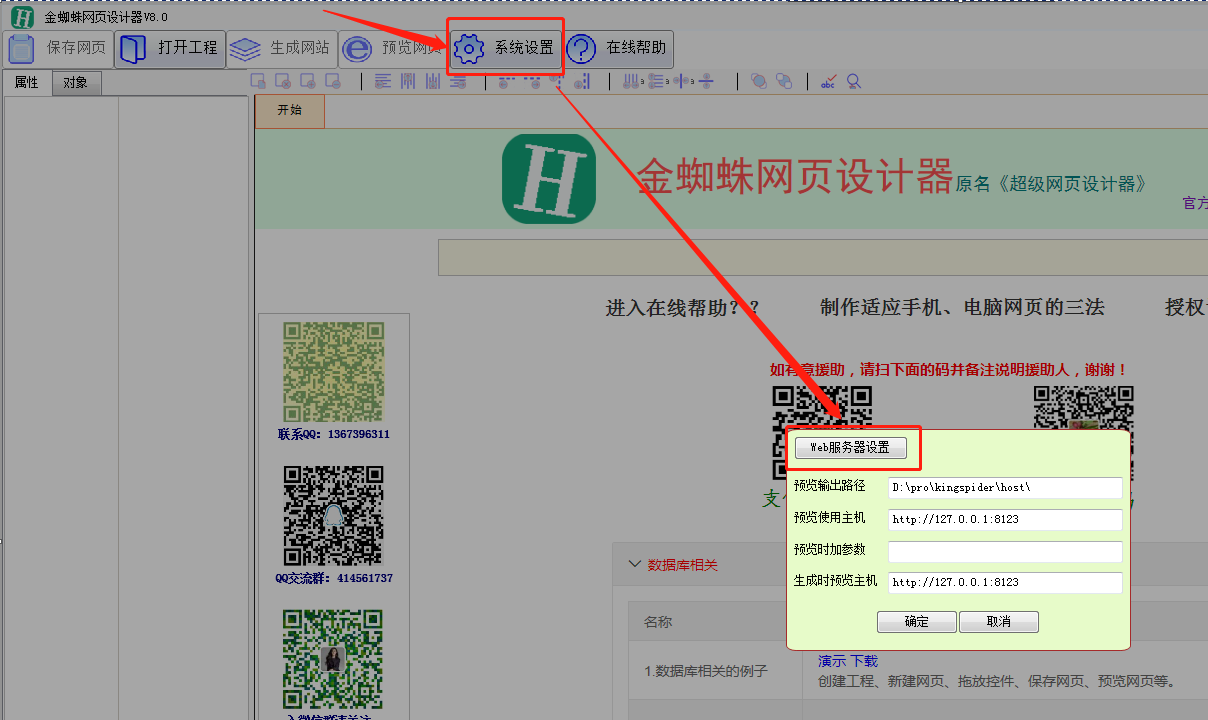
Task: Switch to the 属性 tab
Action: pos(27,83)
